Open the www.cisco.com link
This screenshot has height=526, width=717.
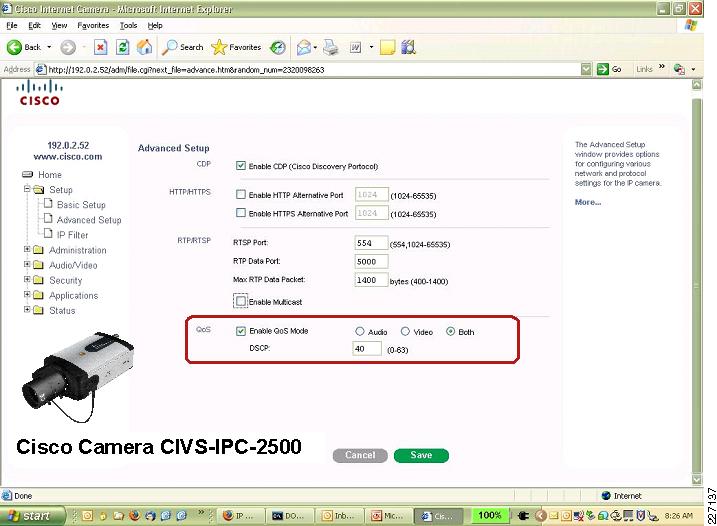(x=68, y=156)
